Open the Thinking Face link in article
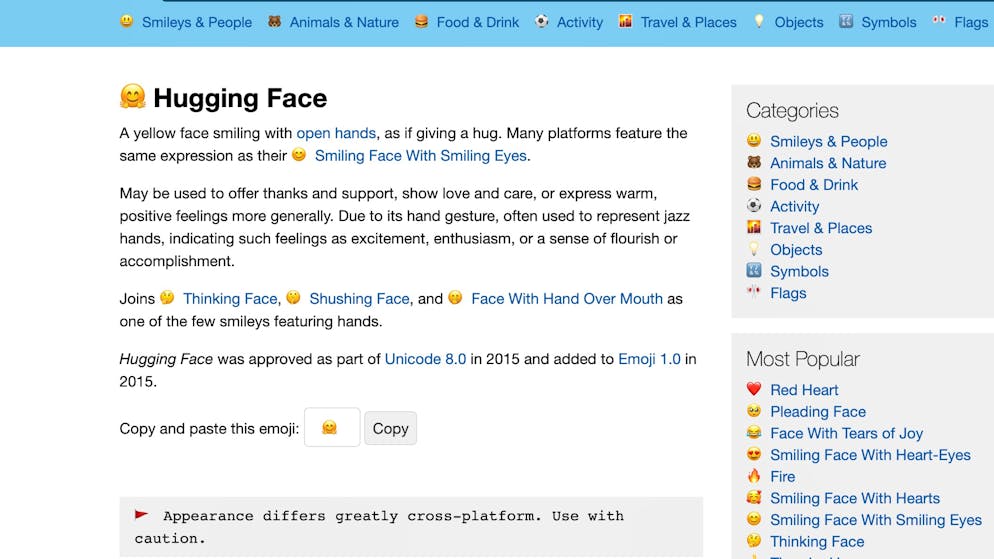The height and width of the screenshot is (559, 994). click(x=230, y=299)
